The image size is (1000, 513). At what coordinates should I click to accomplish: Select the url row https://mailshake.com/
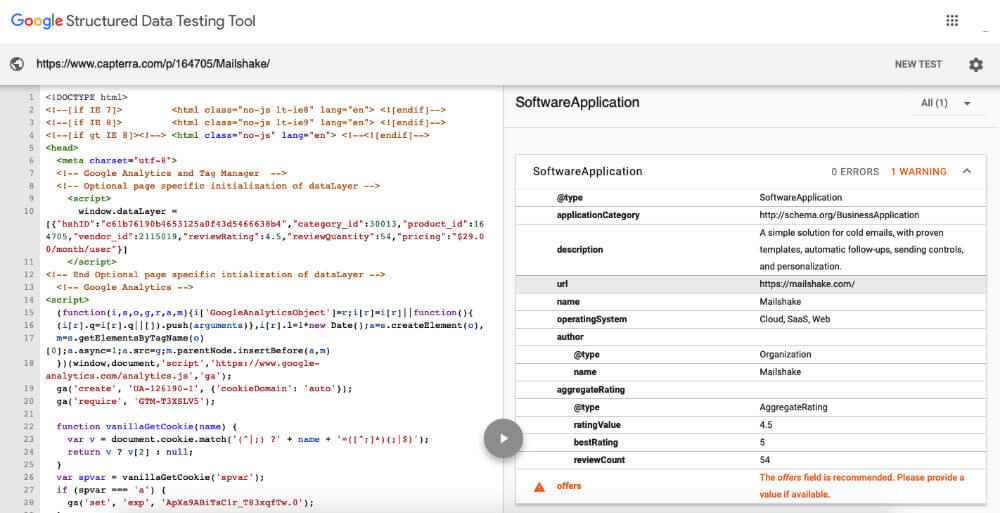click(751, 284)
